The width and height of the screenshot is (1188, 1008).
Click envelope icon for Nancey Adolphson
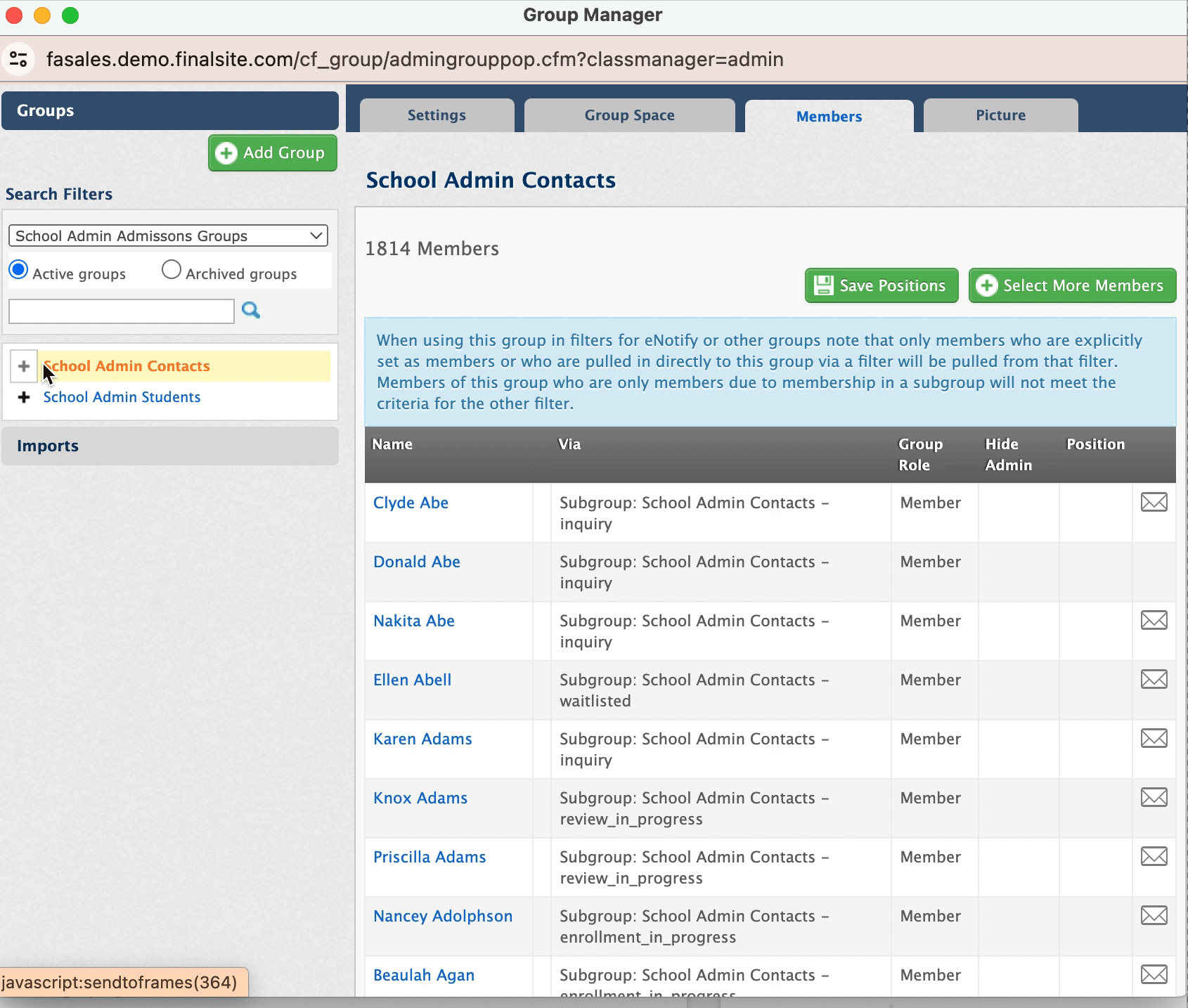1154,915
